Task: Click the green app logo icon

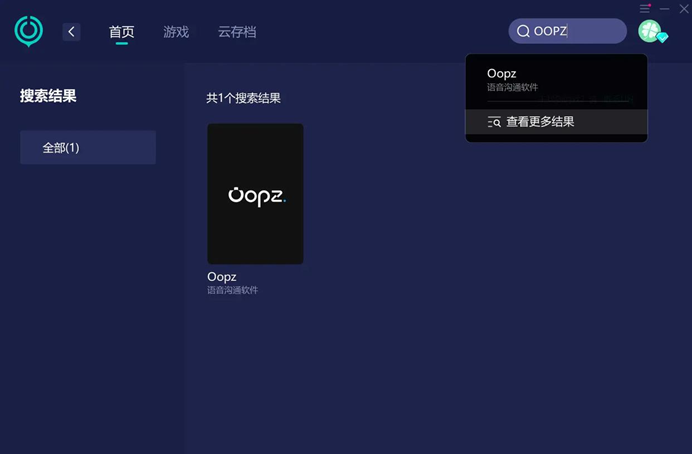Action: click(29, 31)
